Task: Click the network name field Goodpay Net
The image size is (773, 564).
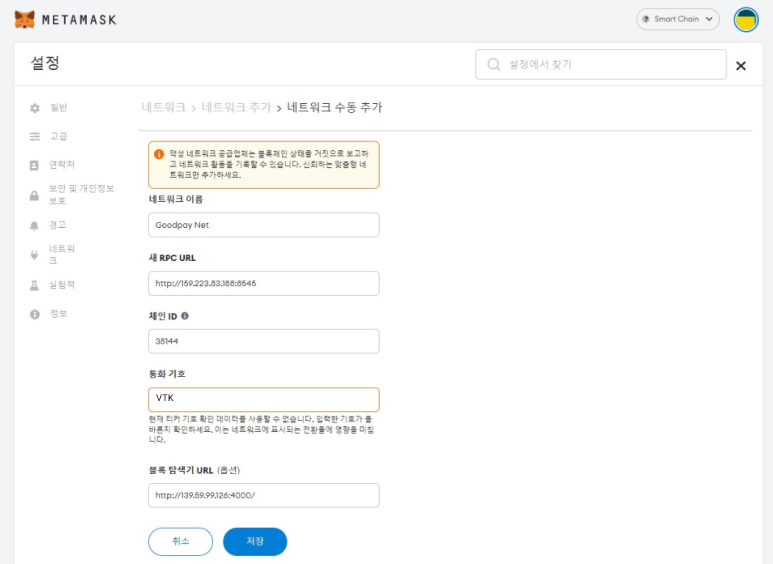Action: [x=264, y=225]
